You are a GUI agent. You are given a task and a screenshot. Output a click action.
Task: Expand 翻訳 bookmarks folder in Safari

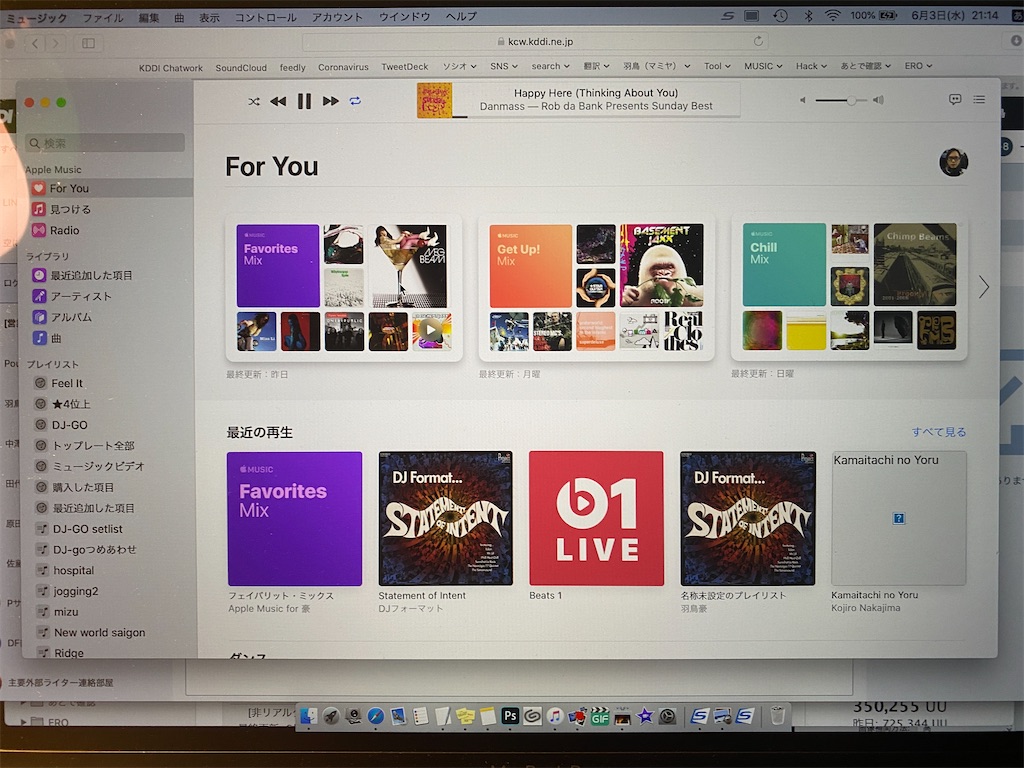pos(596,66)
